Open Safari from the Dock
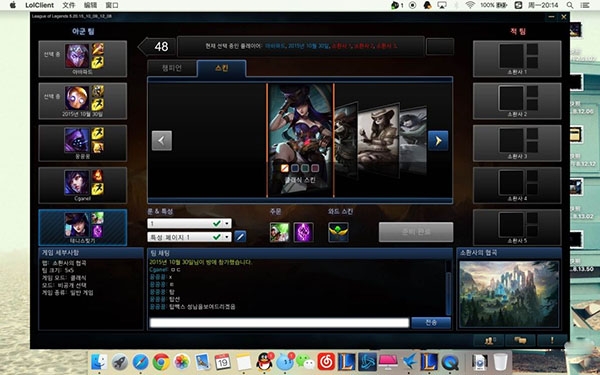 (x=140, y=362)
